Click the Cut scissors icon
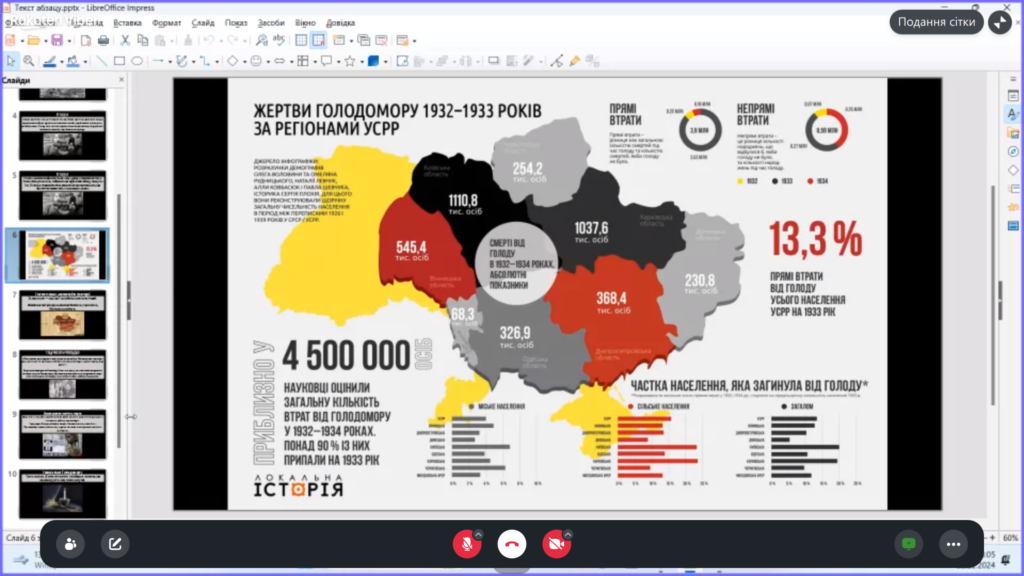 (126, 40)
